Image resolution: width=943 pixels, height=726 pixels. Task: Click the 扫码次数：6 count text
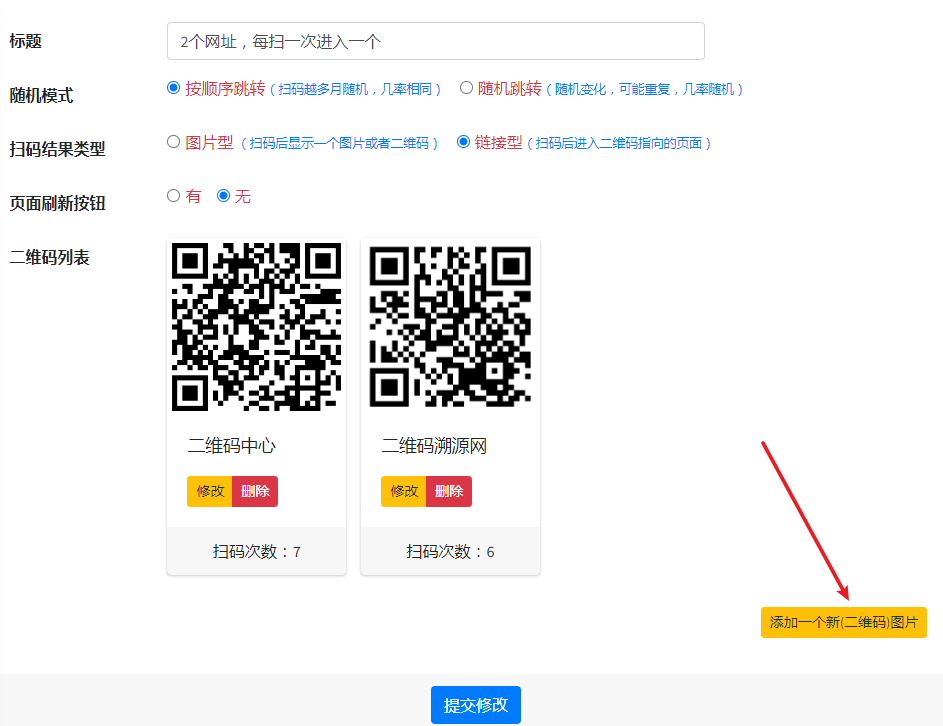450,552
